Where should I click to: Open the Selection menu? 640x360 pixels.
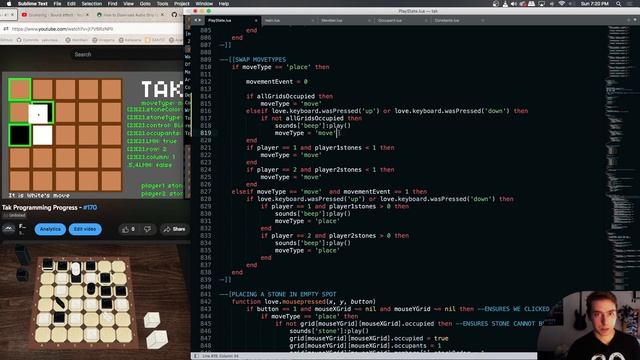point(91,4)
